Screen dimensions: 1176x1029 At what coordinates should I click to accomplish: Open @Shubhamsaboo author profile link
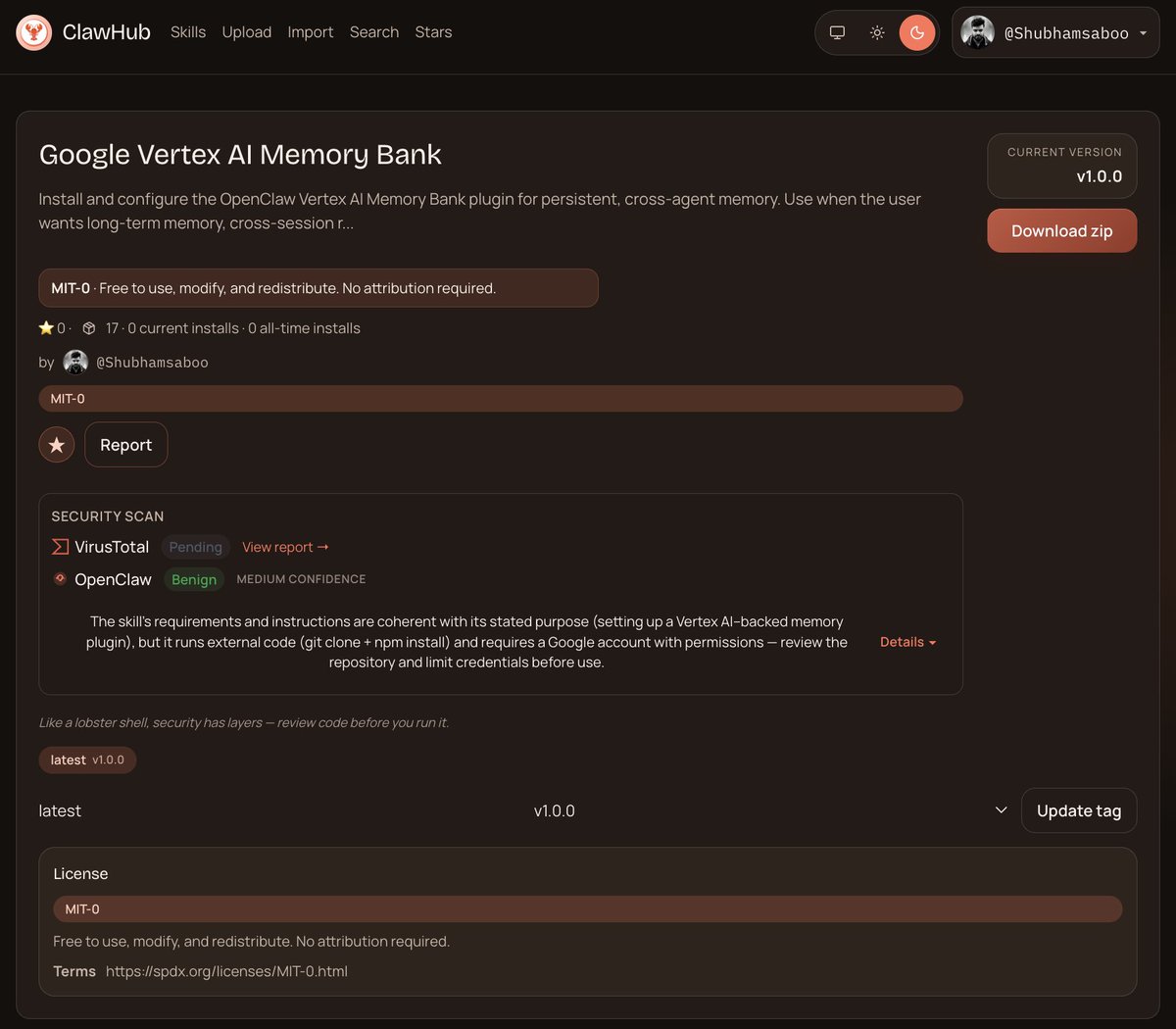pyautogui.click(x=152, y=363)
